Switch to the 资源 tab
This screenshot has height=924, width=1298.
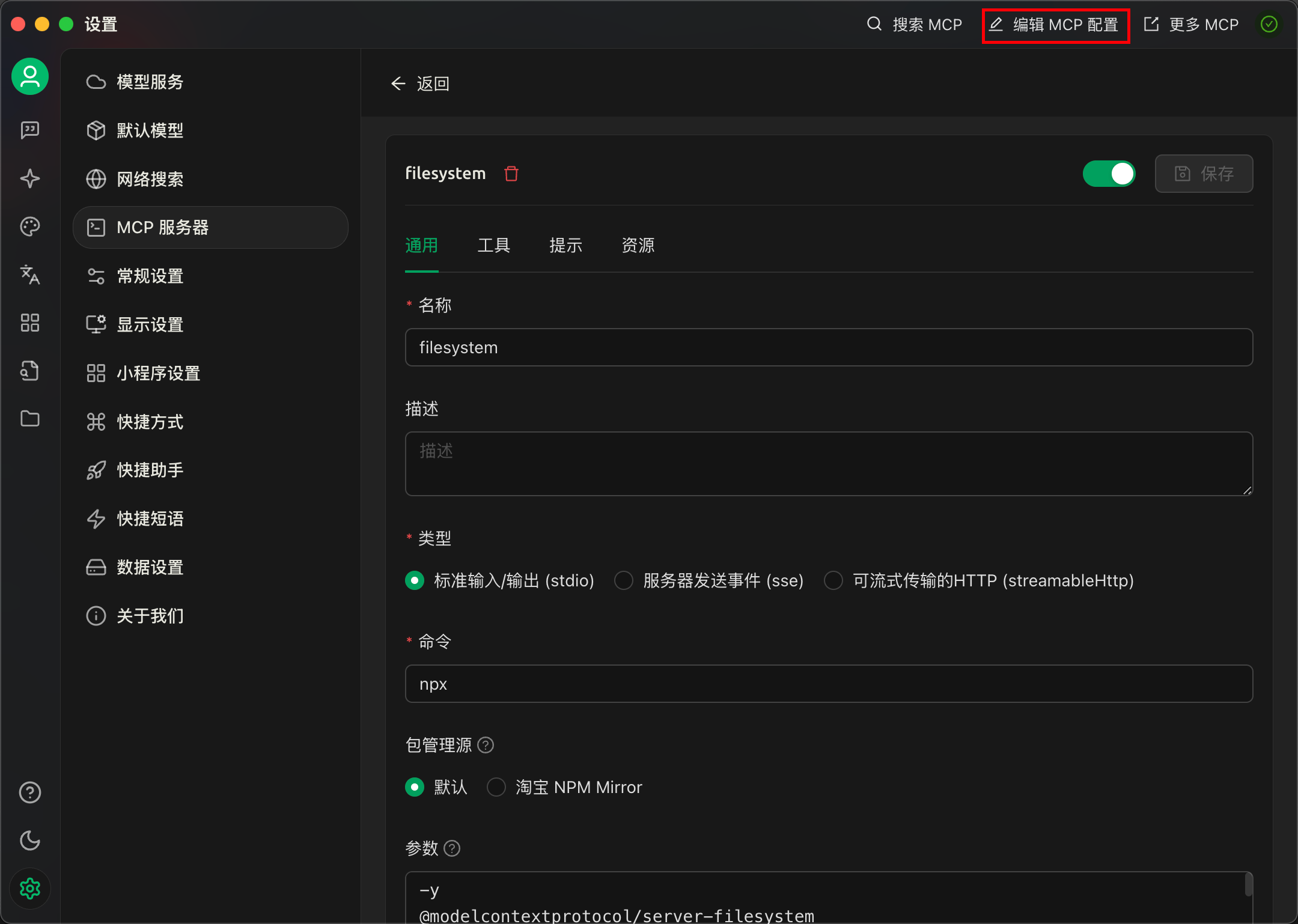click(x=638, y=245)
